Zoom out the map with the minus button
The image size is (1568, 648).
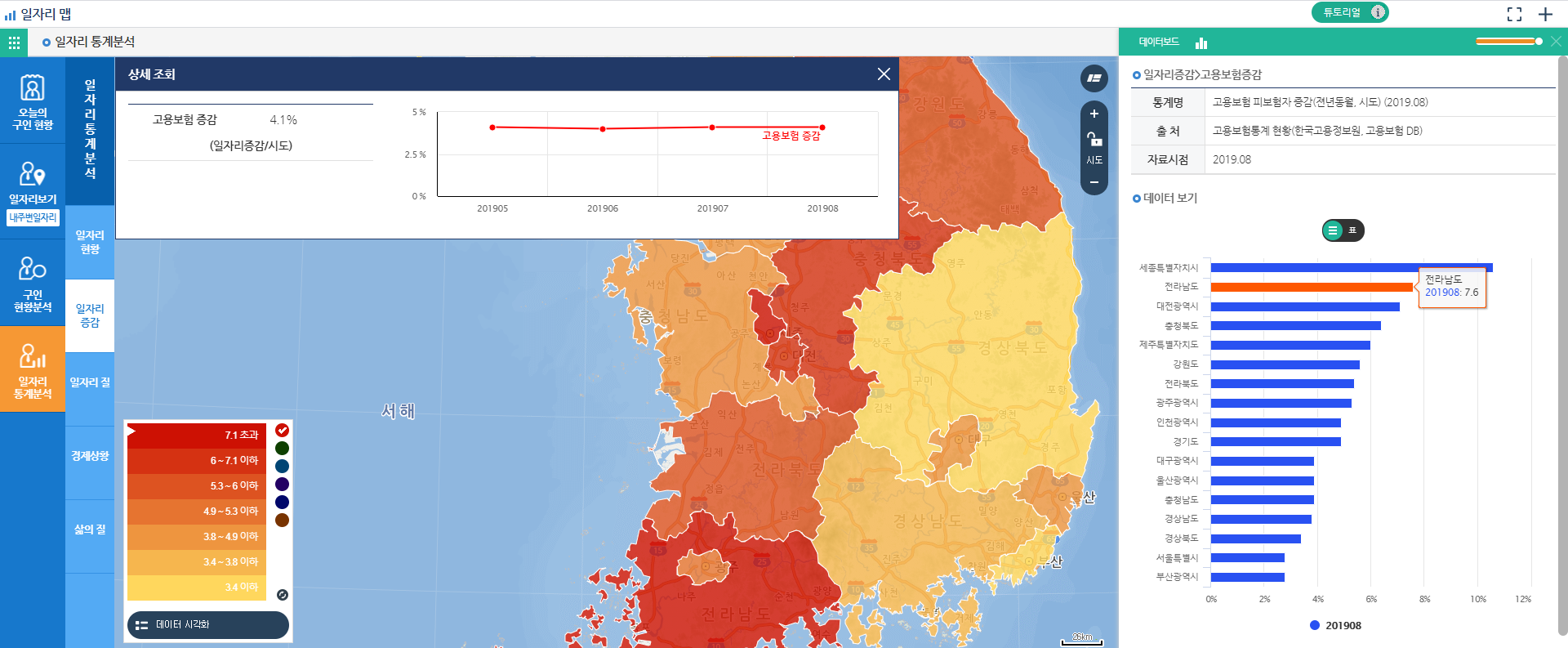pyautogui.click(x=1094, y=182)
